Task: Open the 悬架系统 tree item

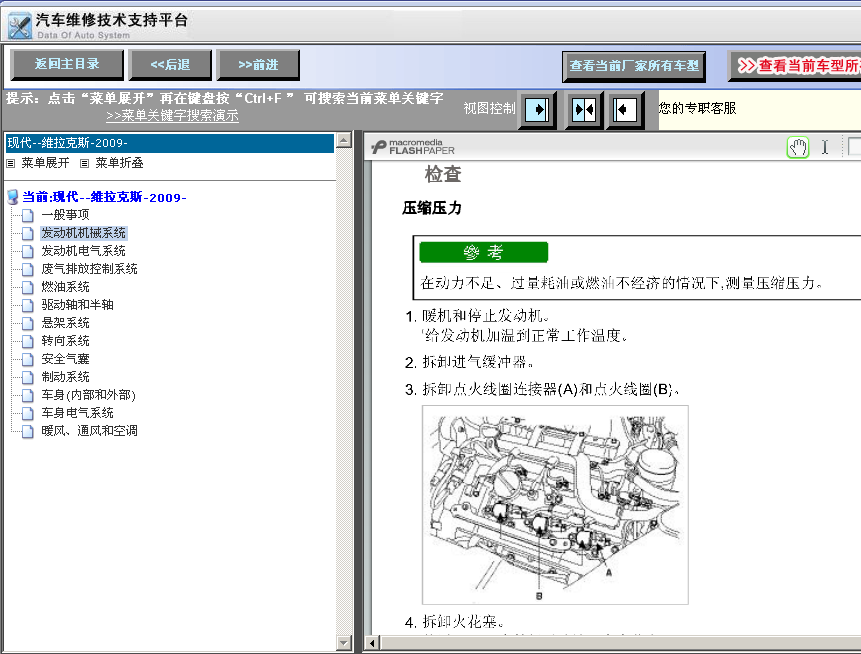Action: [65, 323]
